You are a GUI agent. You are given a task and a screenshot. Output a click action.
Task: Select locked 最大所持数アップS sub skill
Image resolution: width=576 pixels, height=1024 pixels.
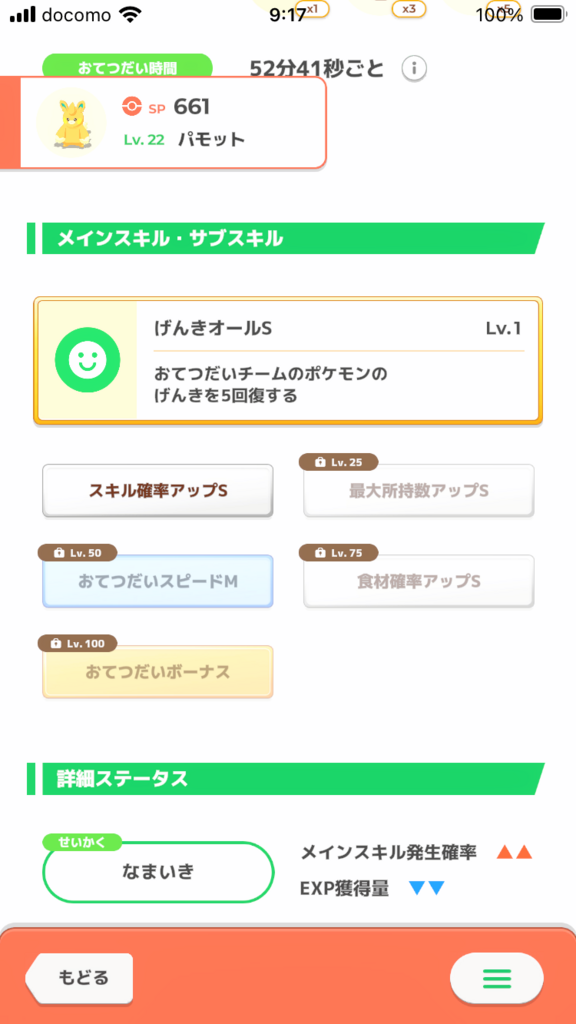(x=419, y=490)
